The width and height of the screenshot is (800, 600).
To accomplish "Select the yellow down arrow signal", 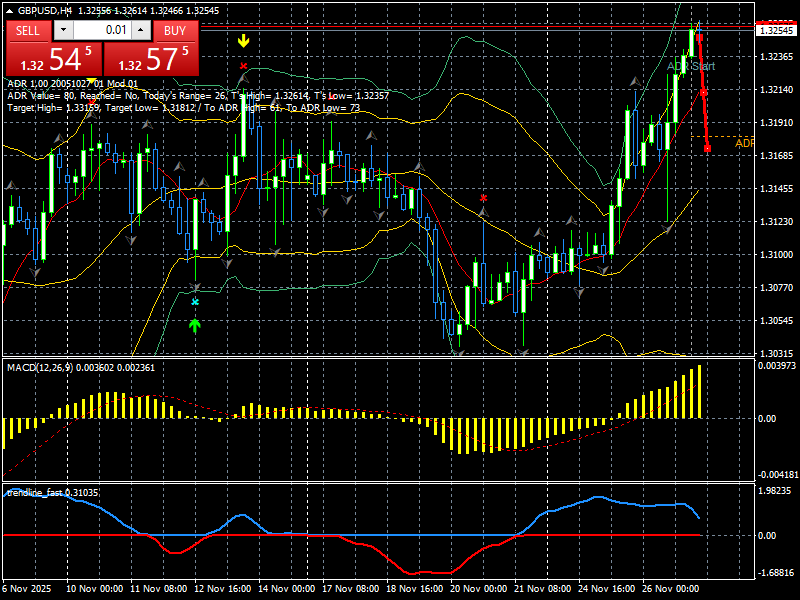I will coord(243,41).
